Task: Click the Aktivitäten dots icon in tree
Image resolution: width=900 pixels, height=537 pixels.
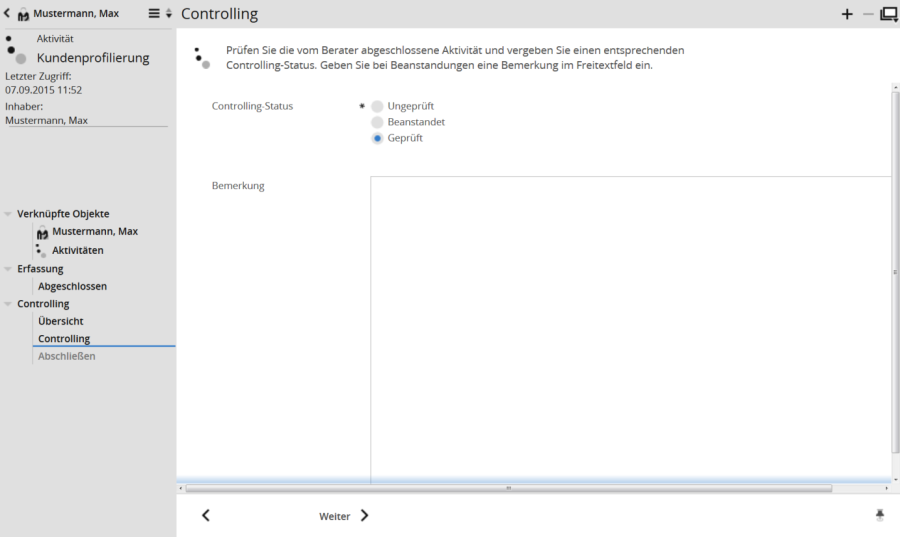Action: coord(42,251)
